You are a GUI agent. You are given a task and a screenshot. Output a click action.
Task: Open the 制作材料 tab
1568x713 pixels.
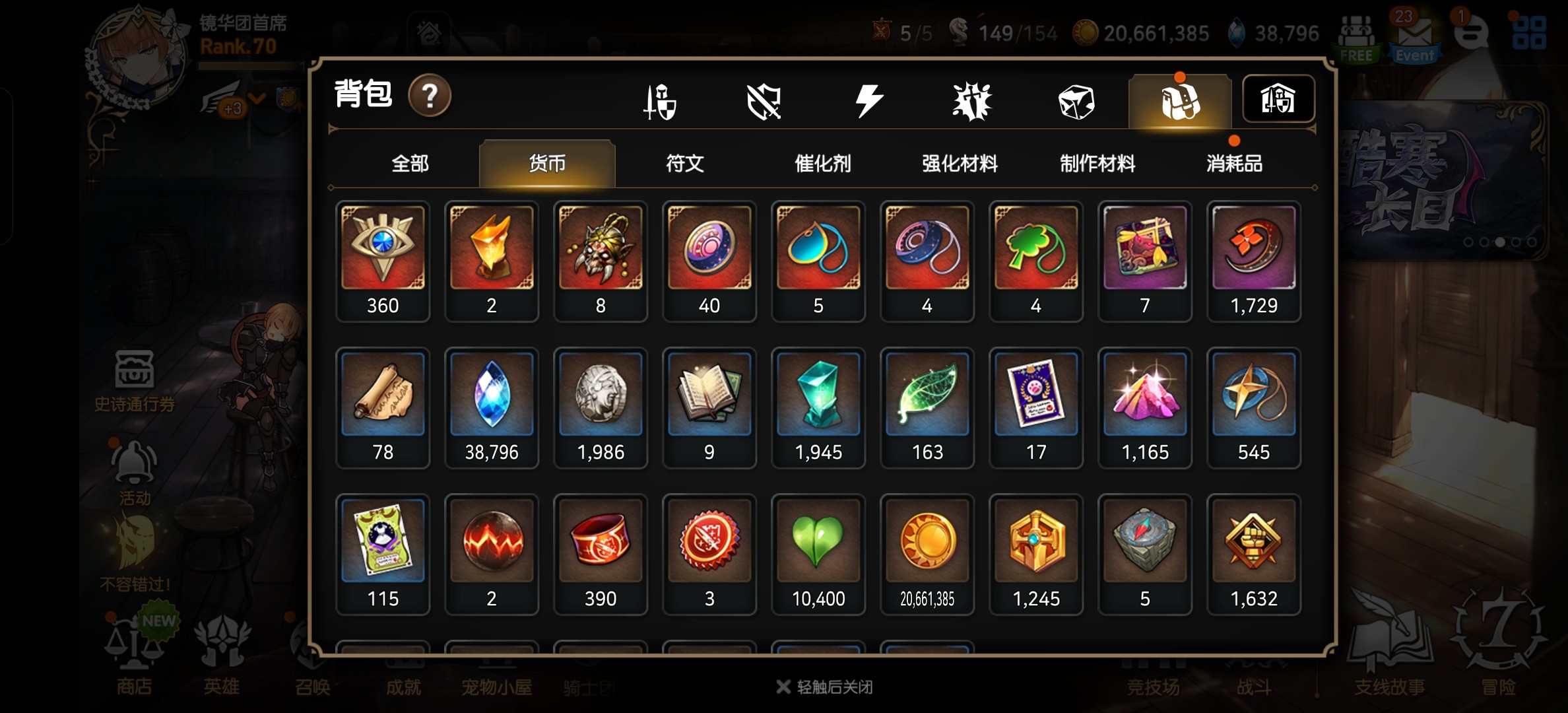pos(1097,163)
